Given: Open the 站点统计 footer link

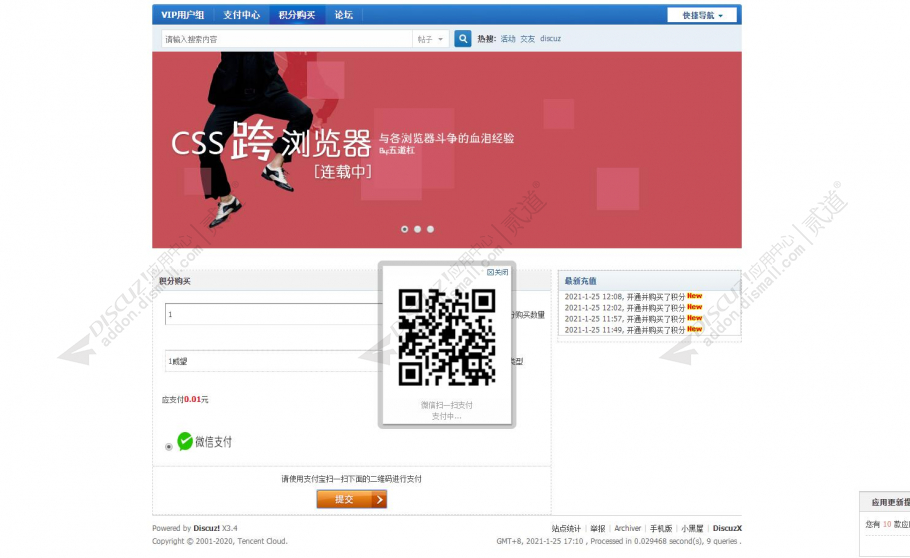Looking at the screenshot, I should point(566,528).
